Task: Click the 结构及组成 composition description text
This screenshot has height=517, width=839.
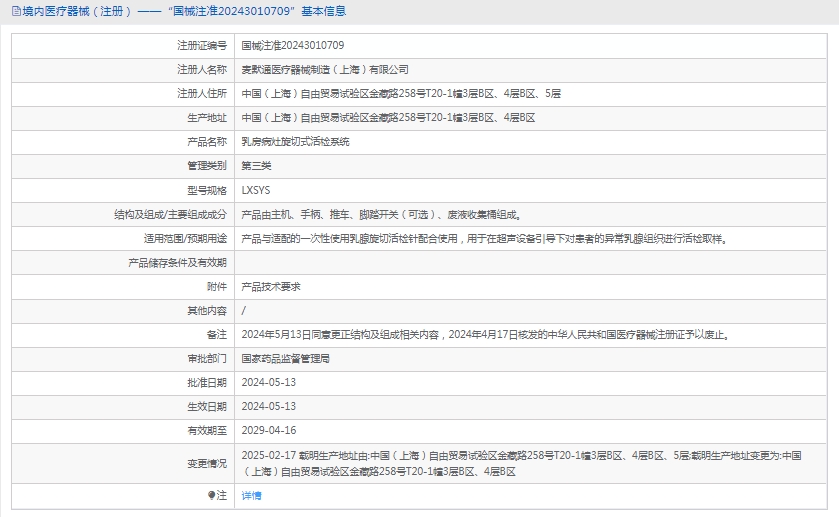Action: 381,214
